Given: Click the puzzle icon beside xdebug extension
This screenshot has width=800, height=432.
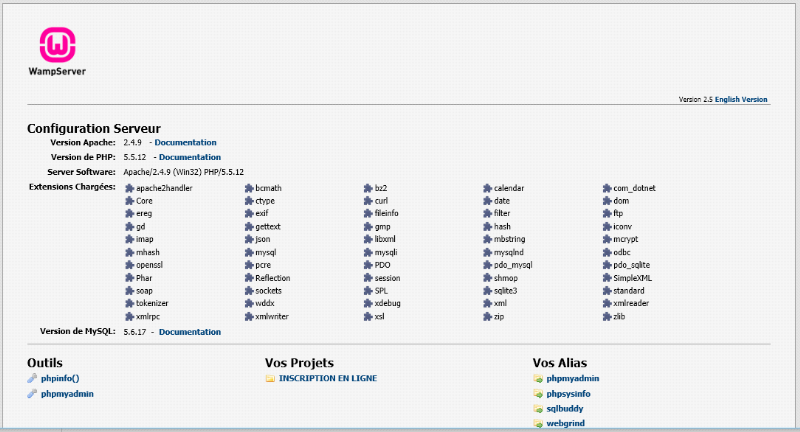Looking at the screenshot, I should (x=368, y=303).
